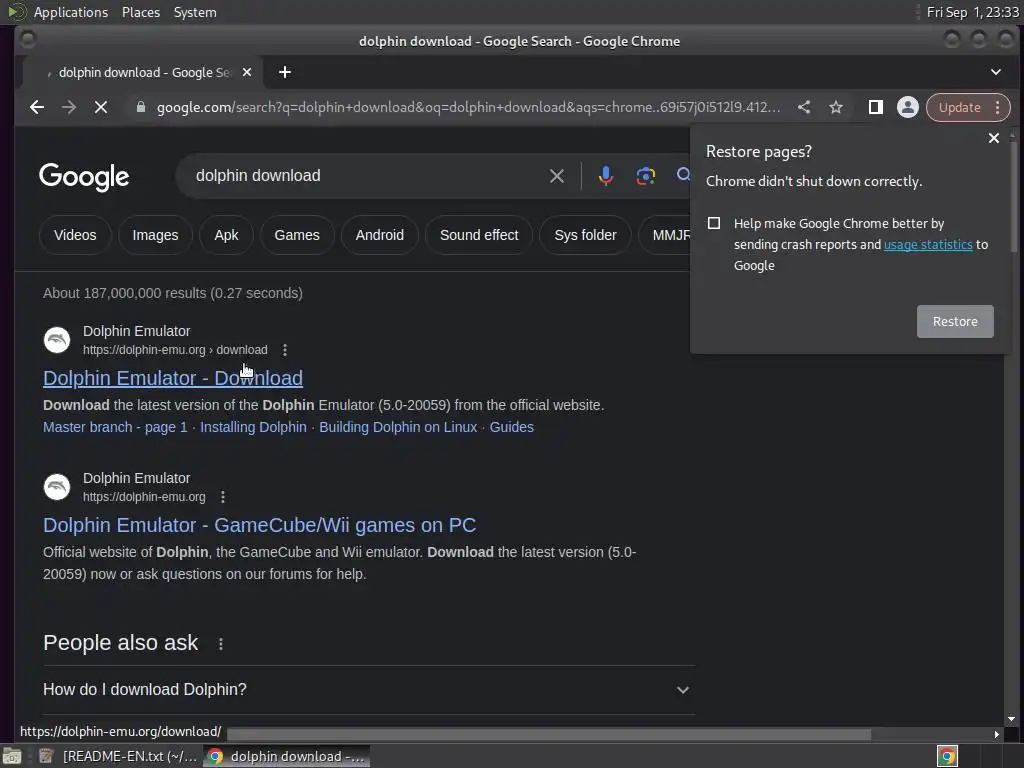The width and height of the screenshot is (1024, 768).
Task: Close the dolphin download tab
Action: (x=247, y=72)
